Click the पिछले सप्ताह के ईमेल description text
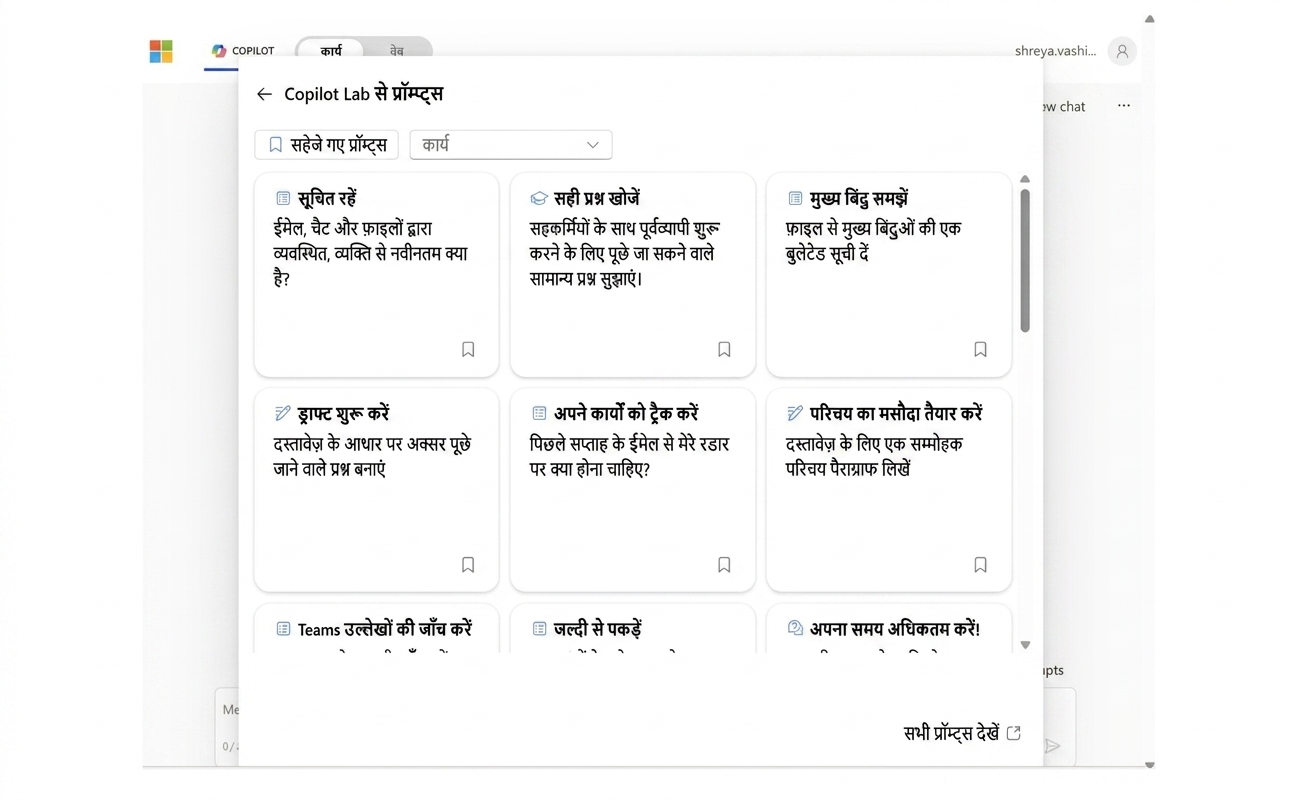 click(x=629, y=456)
